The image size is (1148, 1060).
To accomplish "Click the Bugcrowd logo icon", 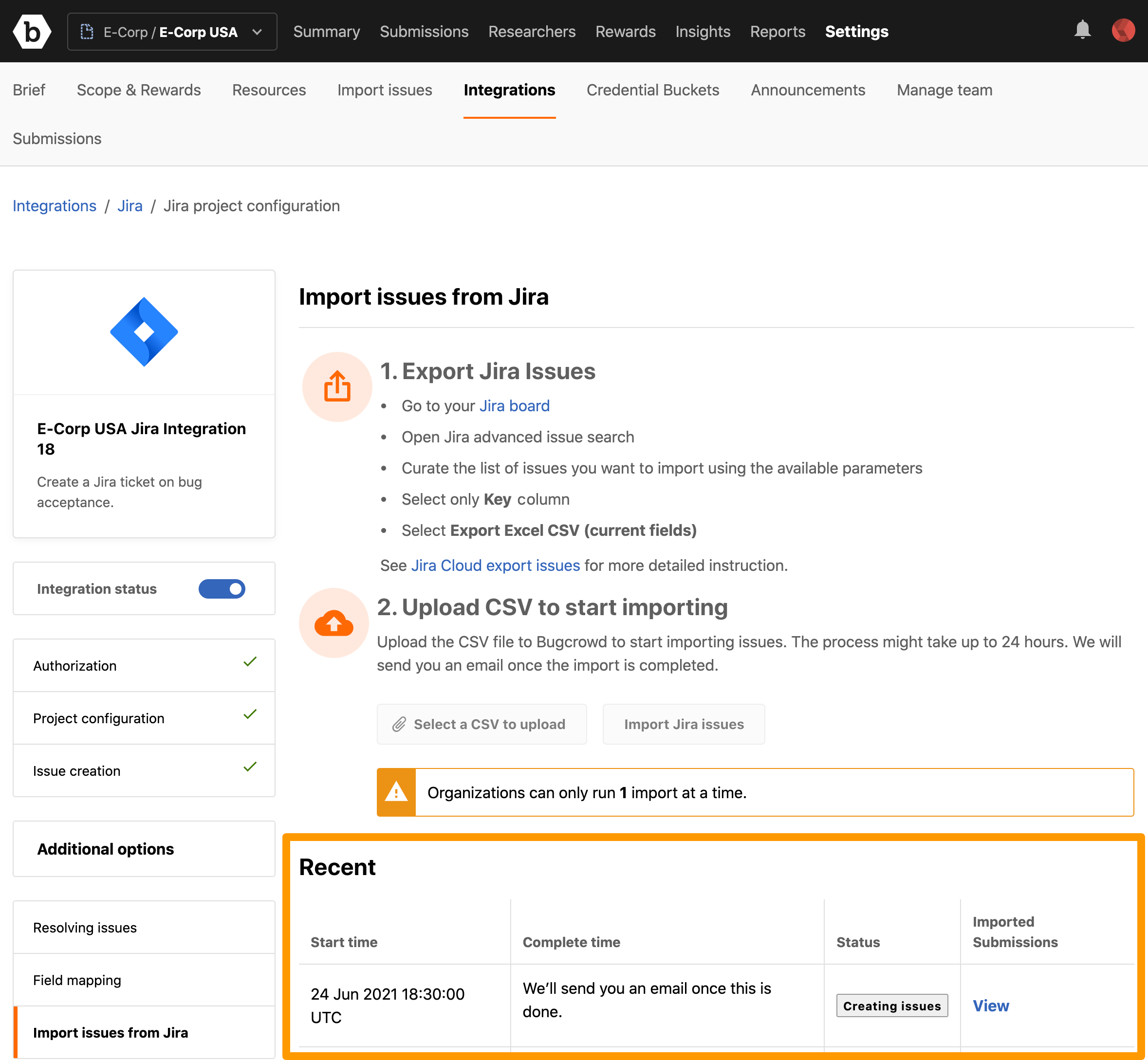I will pos(32,32).
